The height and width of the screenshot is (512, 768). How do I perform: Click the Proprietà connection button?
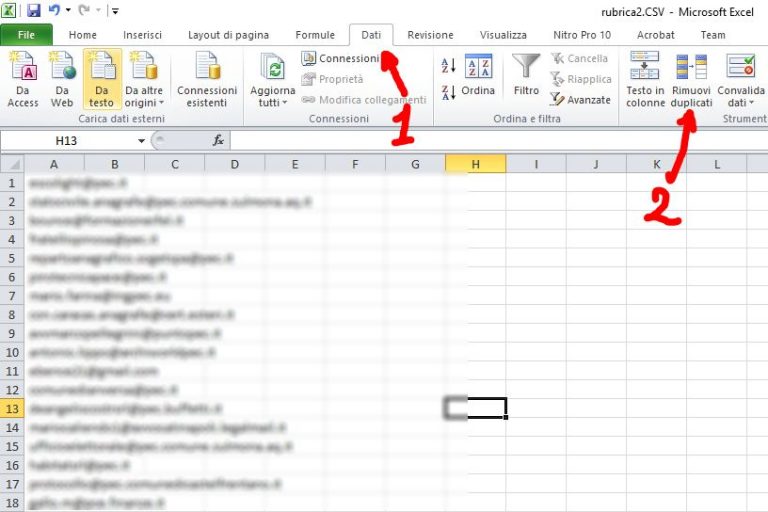(333, 79)
